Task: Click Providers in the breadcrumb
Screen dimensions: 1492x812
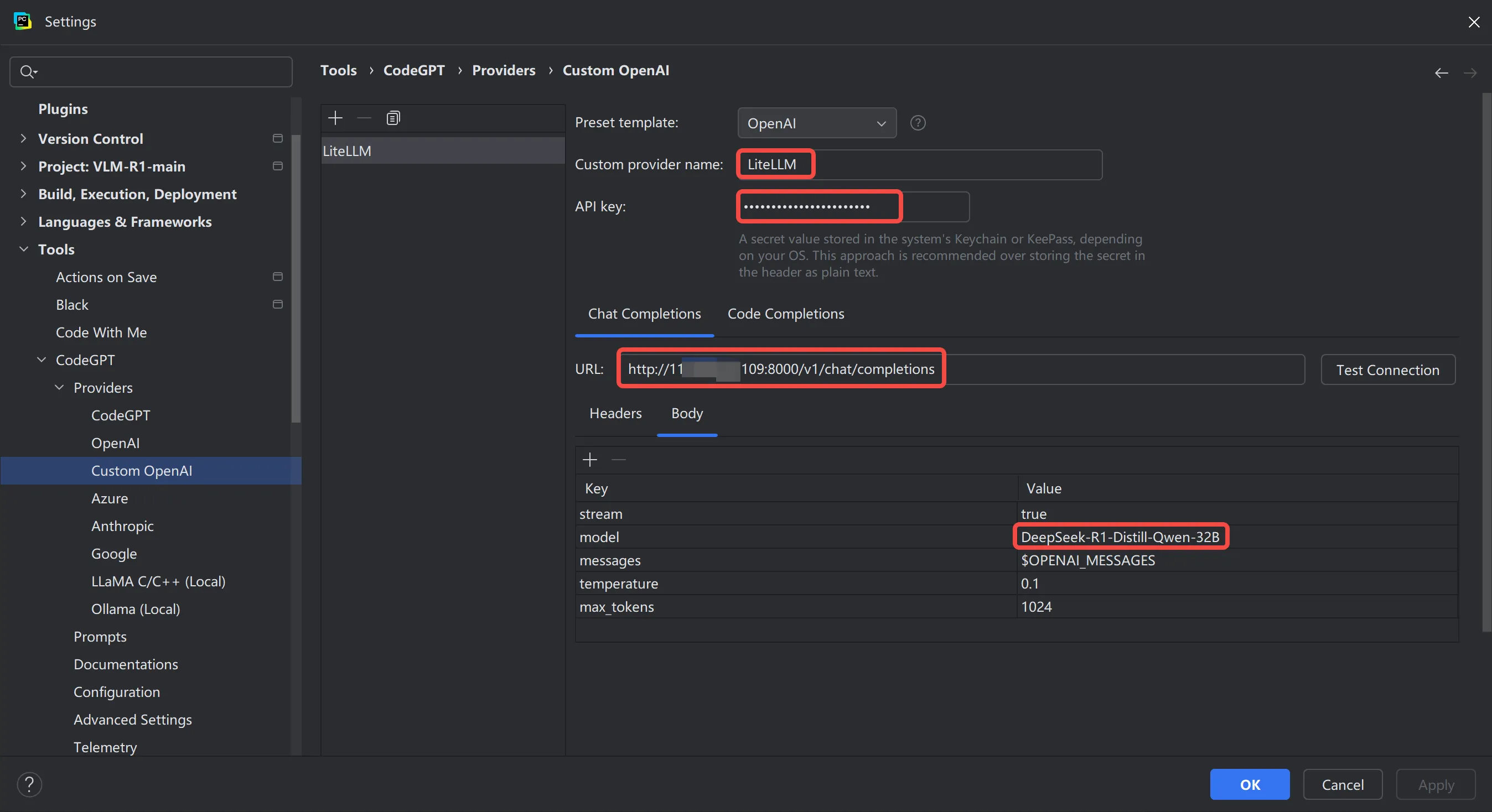Action: (x=503, y=71)
